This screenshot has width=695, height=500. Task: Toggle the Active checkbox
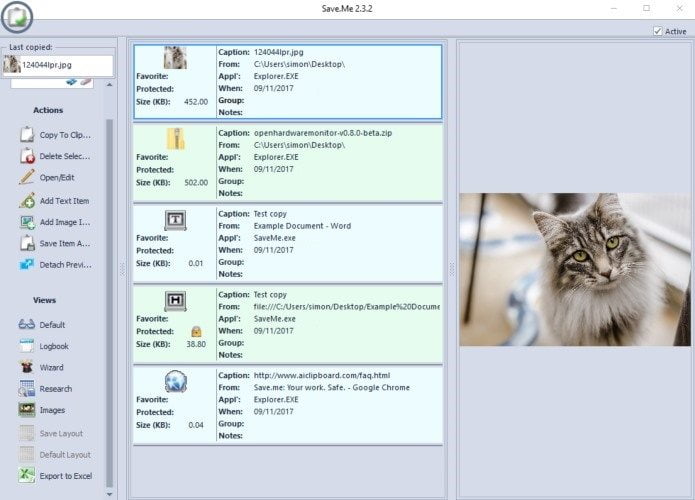pyautogui.click(x=657, y=31)
